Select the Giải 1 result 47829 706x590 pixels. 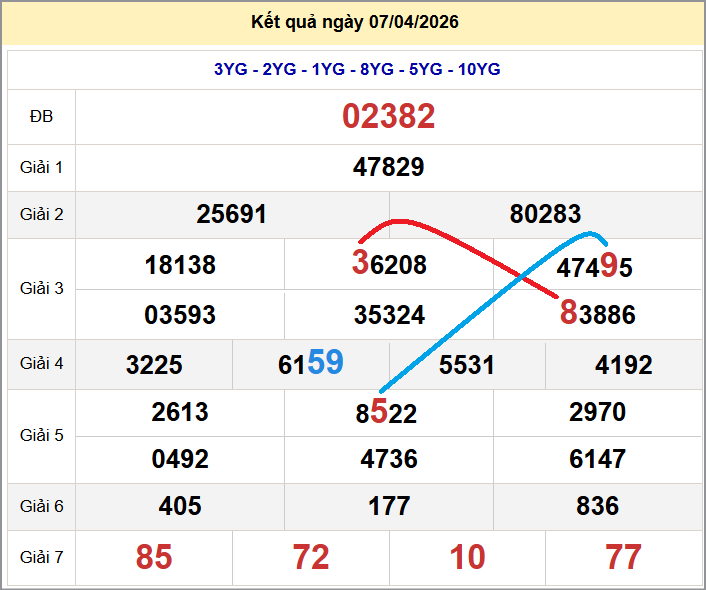(x=388, y=167)
